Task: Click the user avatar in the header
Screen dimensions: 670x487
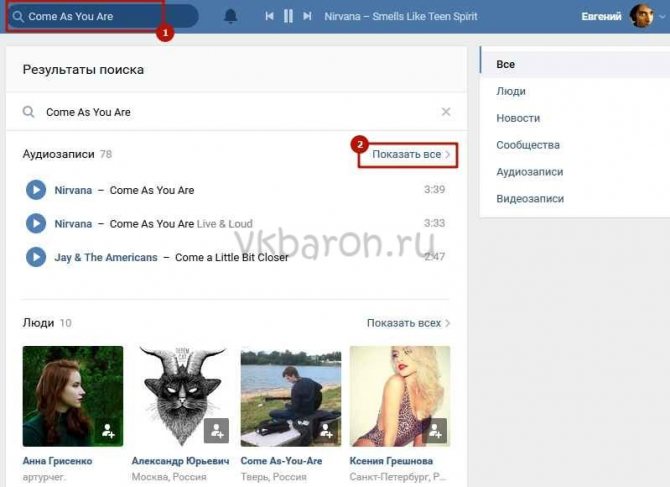Action: coord(642,16)
